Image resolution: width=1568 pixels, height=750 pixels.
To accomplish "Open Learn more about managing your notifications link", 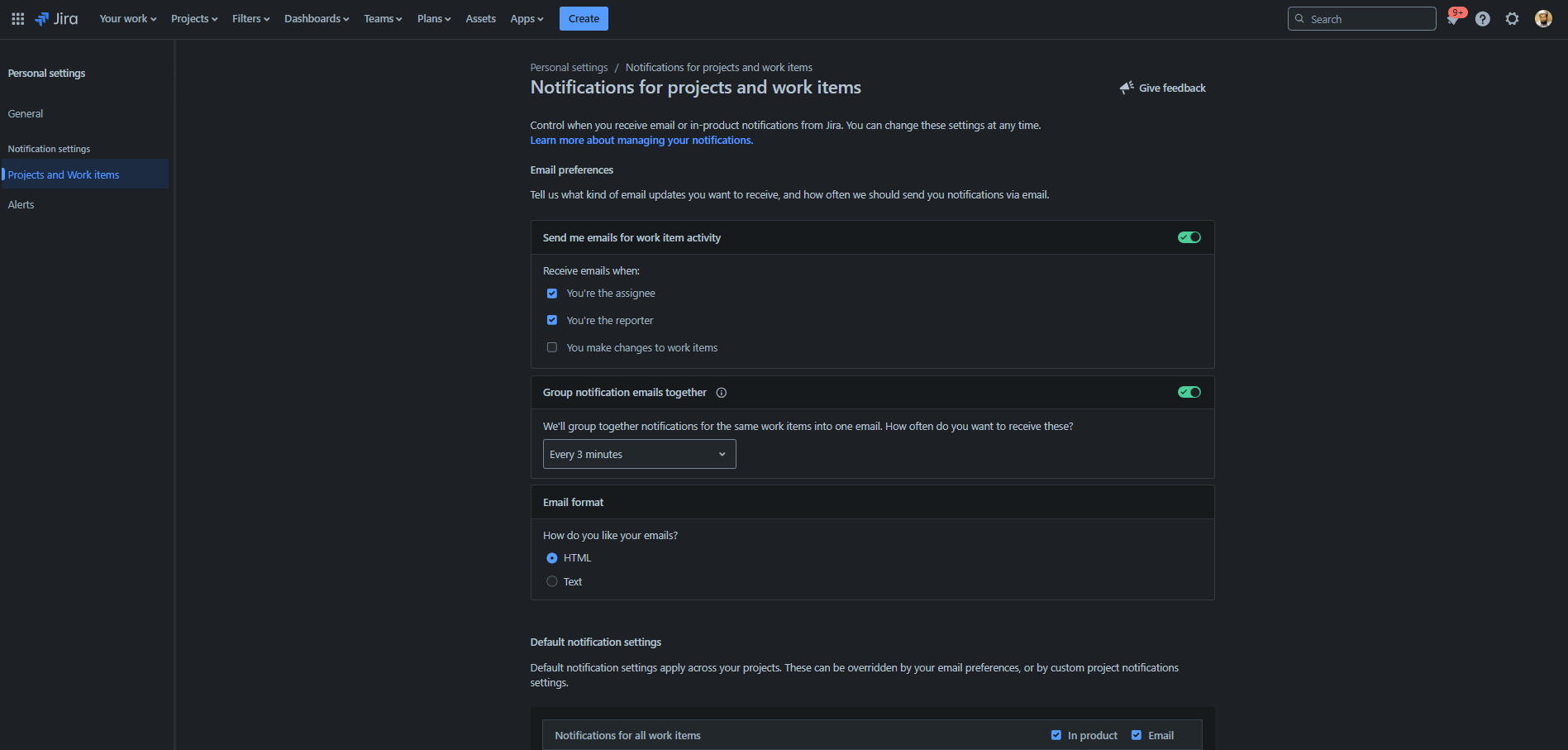I will (x=641, y=141).
